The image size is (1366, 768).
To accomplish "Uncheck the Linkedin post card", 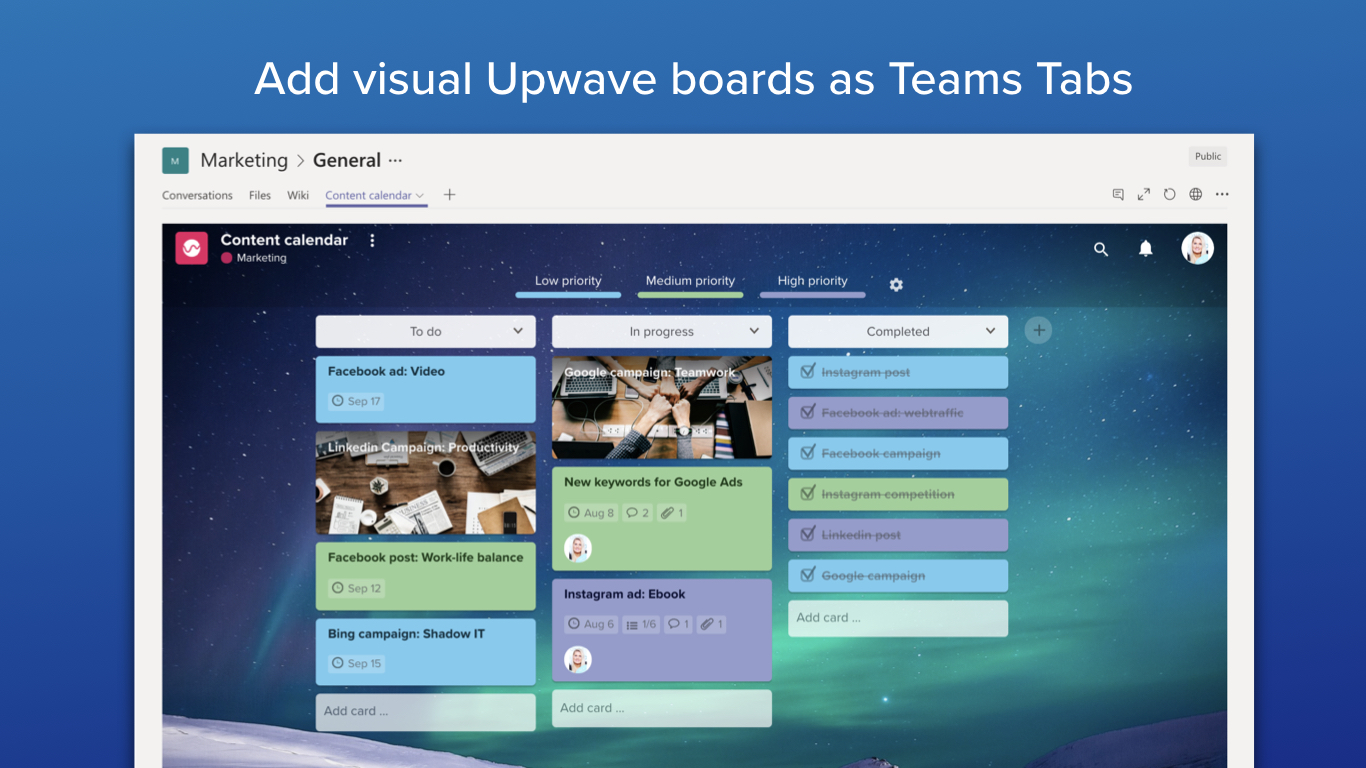I will pos(808,534).
